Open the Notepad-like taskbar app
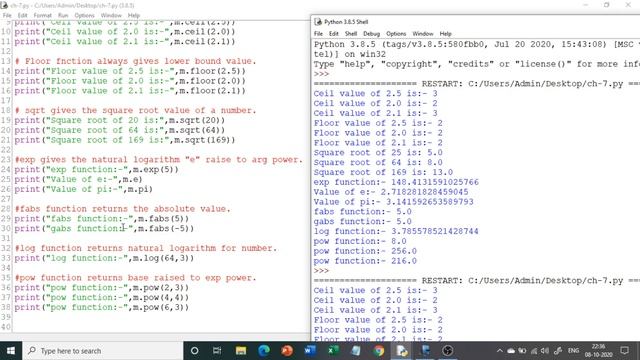Screen dimensions: 640x360 tap(356, 351)
